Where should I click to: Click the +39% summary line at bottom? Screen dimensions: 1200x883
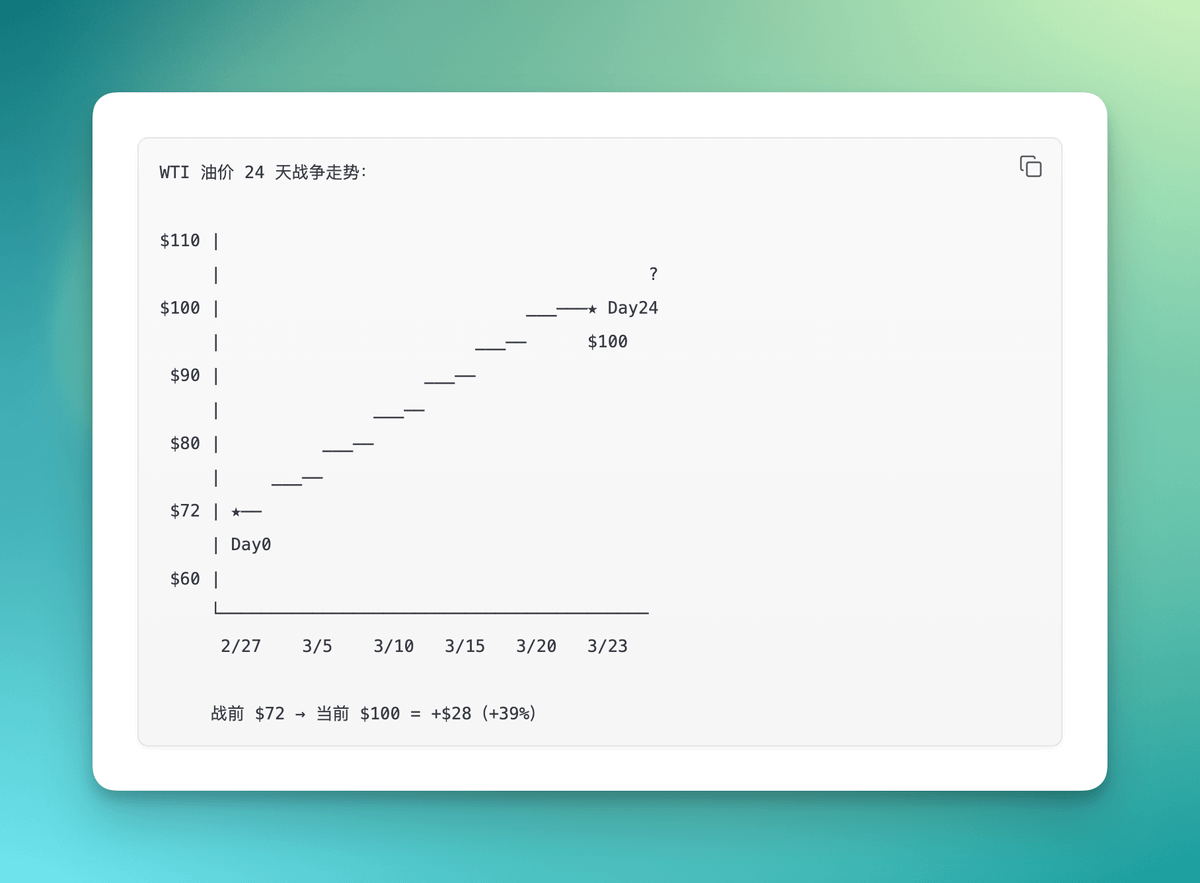point(373,714)
